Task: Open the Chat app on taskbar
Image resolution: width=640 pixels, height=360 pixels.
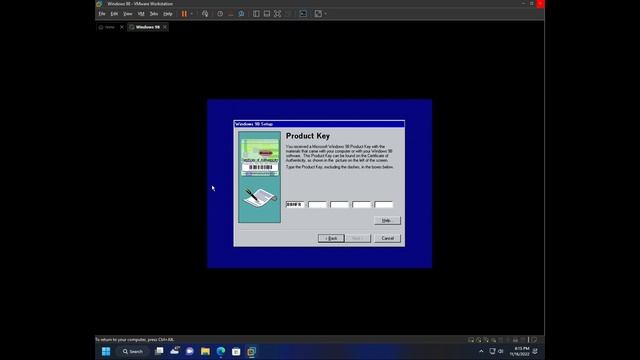Action: [189, 351]
